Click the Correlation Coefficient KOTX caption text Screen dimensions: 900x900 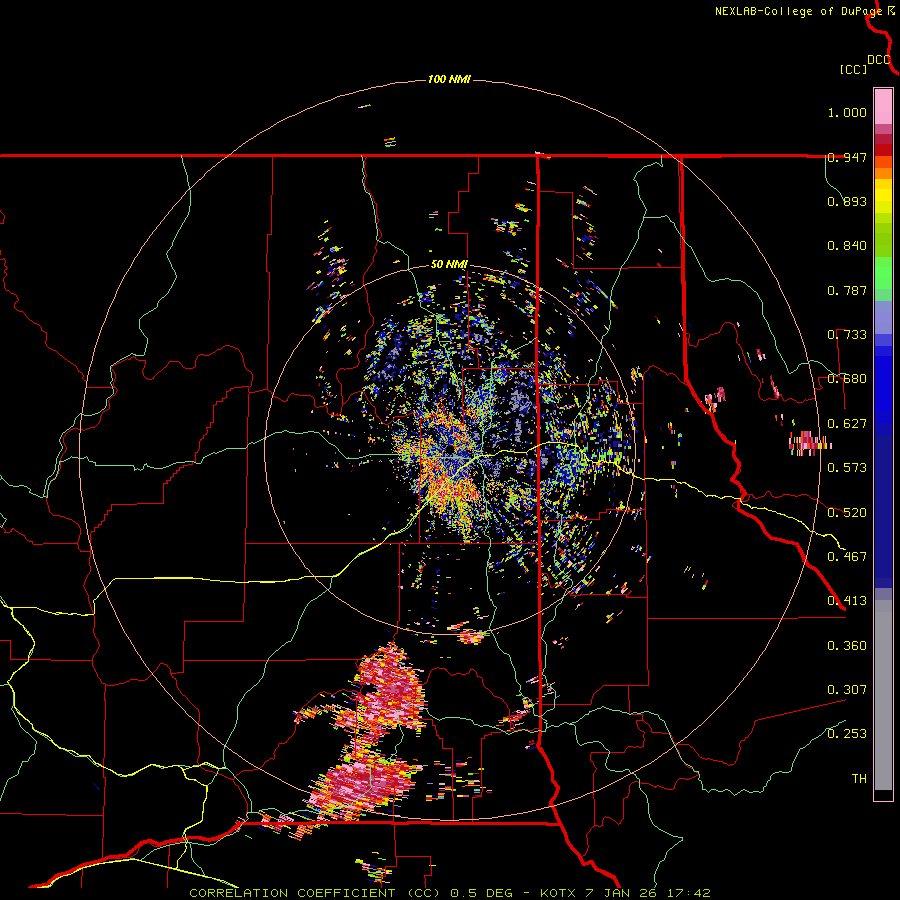450,893
